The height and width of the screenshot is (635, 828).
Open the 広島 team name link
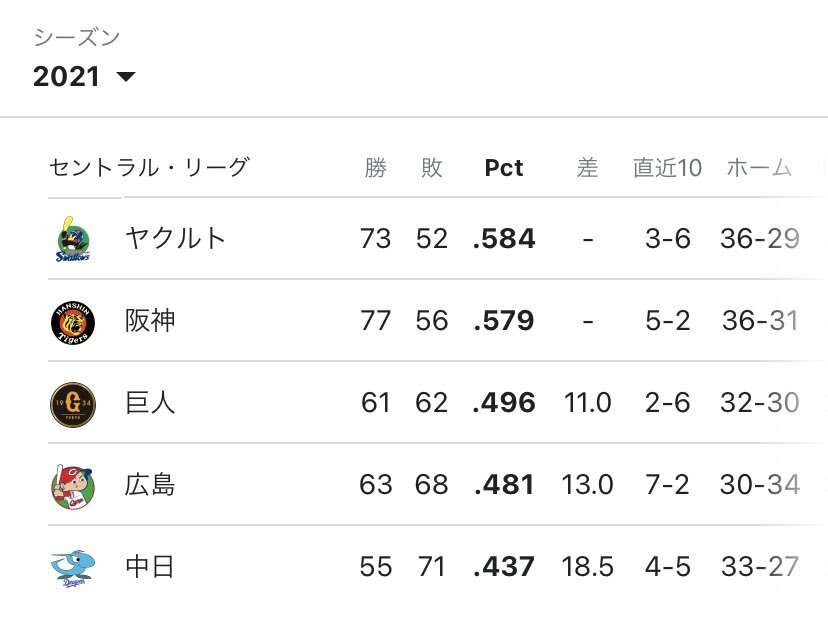click(x=150, y=485)
